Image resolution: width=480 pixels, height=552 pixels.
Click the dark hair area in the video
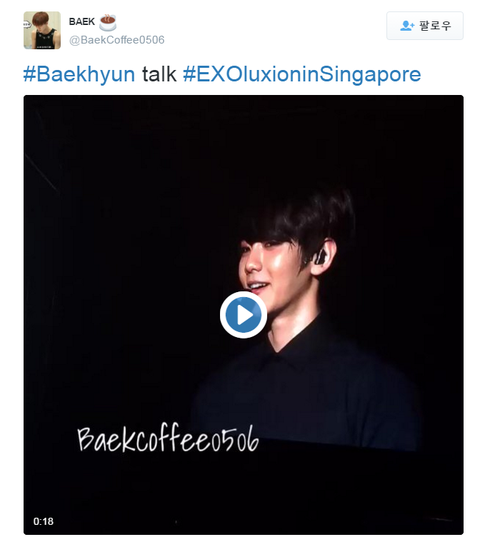303,218
